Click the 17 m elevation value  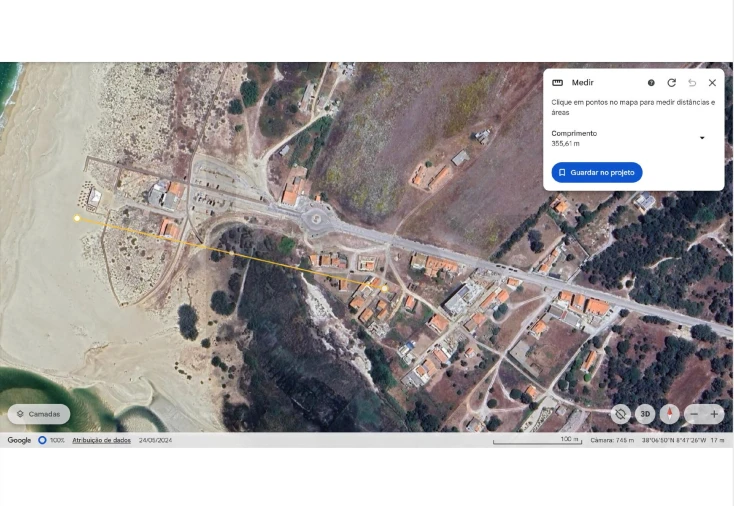pyautogui.click(x=717, y=440)
